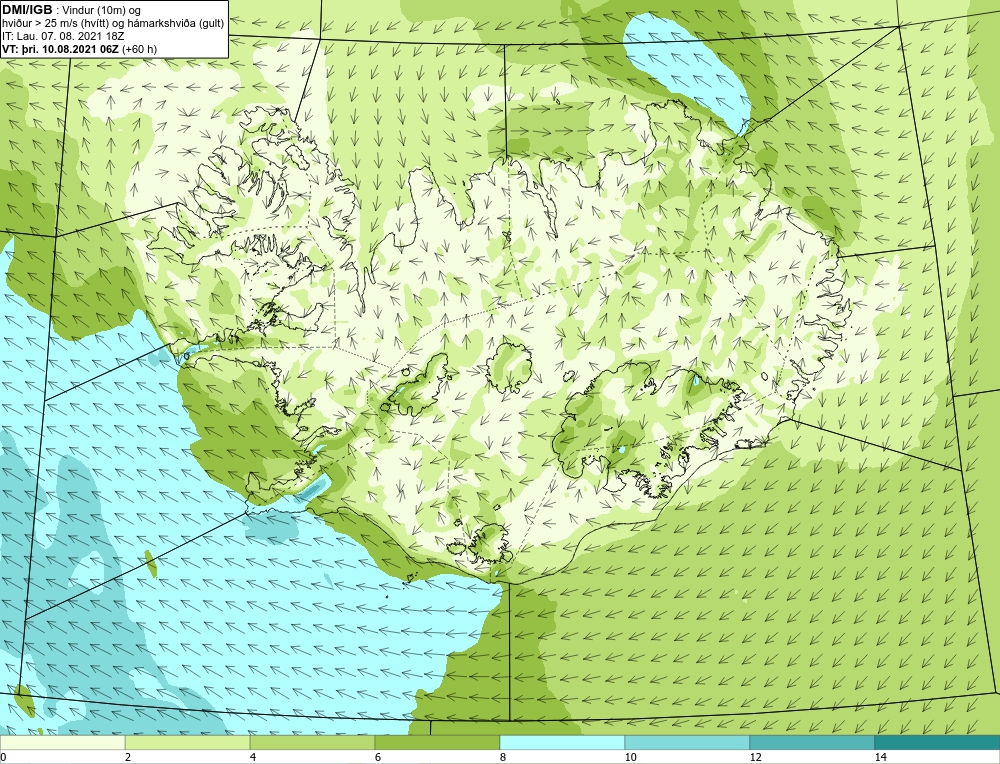Click the legend value label '0'
Screen dimensions: 1000x764
coord(3,757)
